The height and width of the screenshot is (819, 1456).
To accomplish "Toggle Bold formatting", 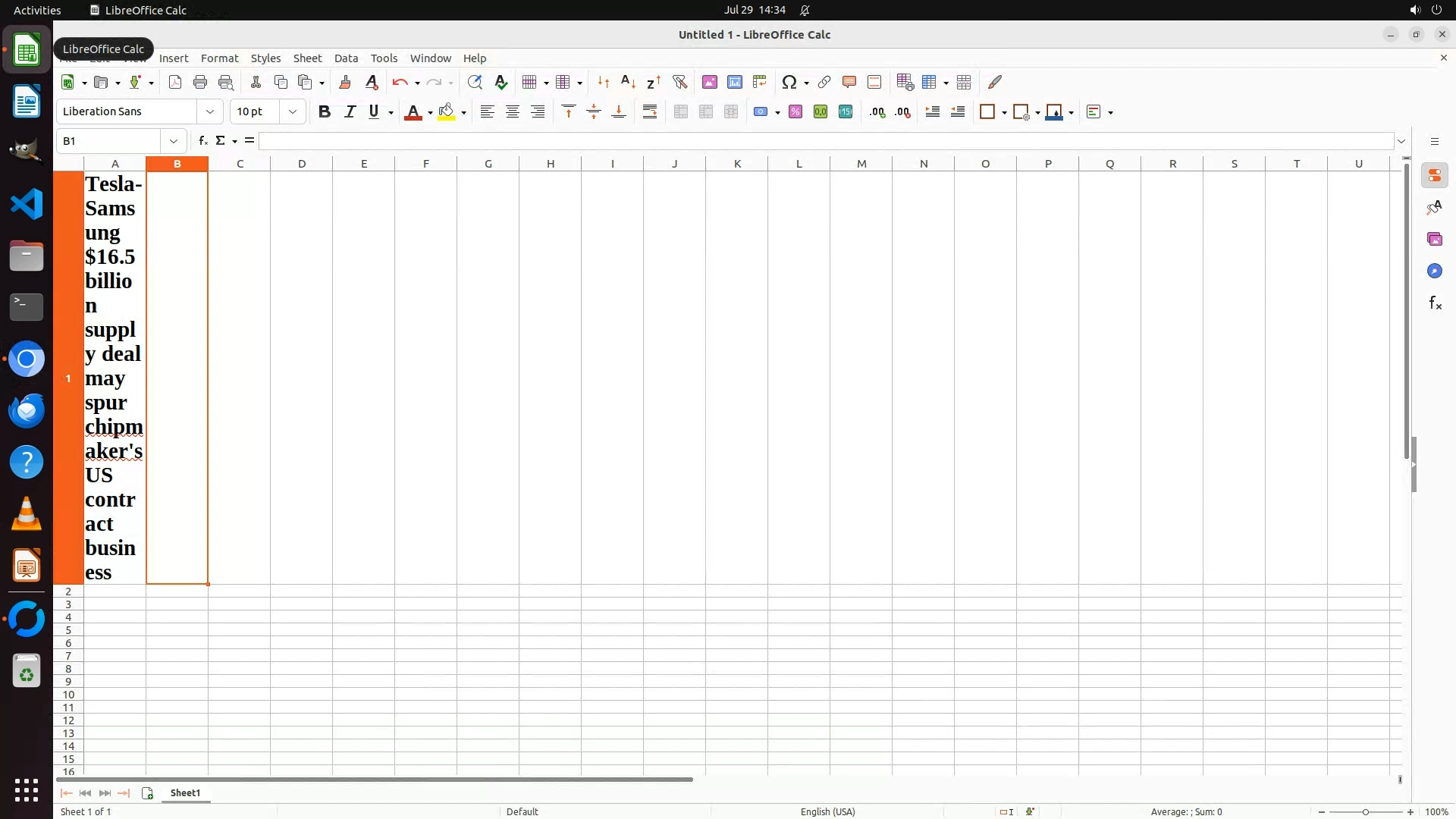I will pyautogui.click(x=325, y=111).
